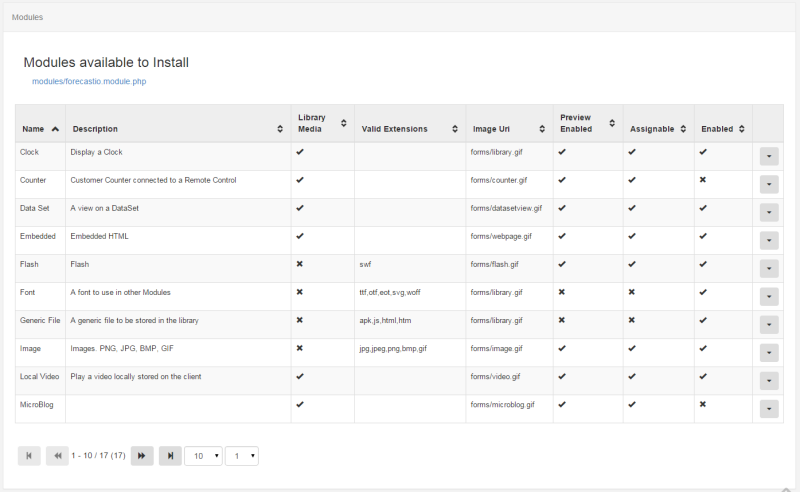
Task: Open the Clock row action dropdown
Action: point(769,156)
